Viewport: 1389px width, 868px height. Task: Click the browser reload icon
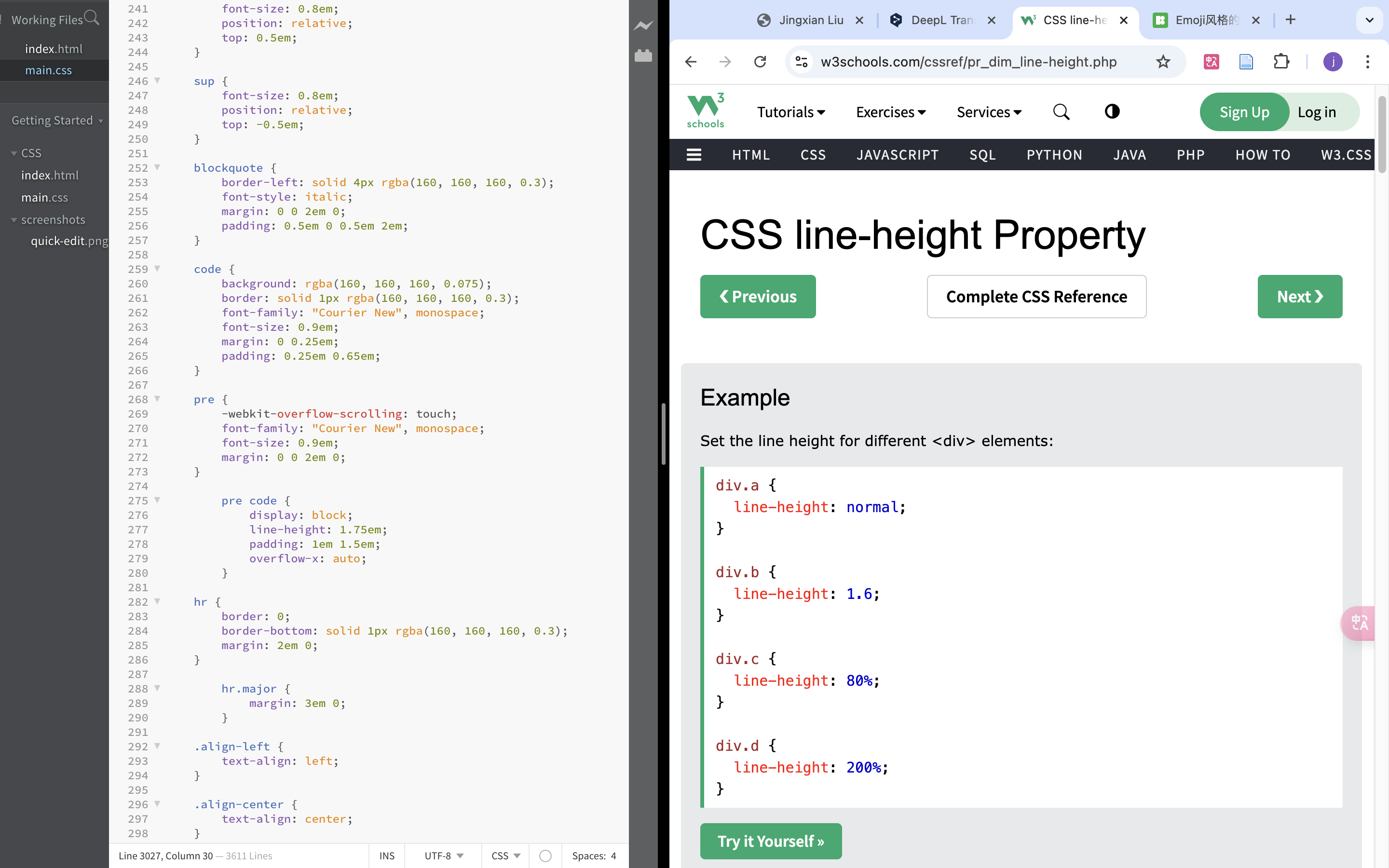tap(760, 61)
